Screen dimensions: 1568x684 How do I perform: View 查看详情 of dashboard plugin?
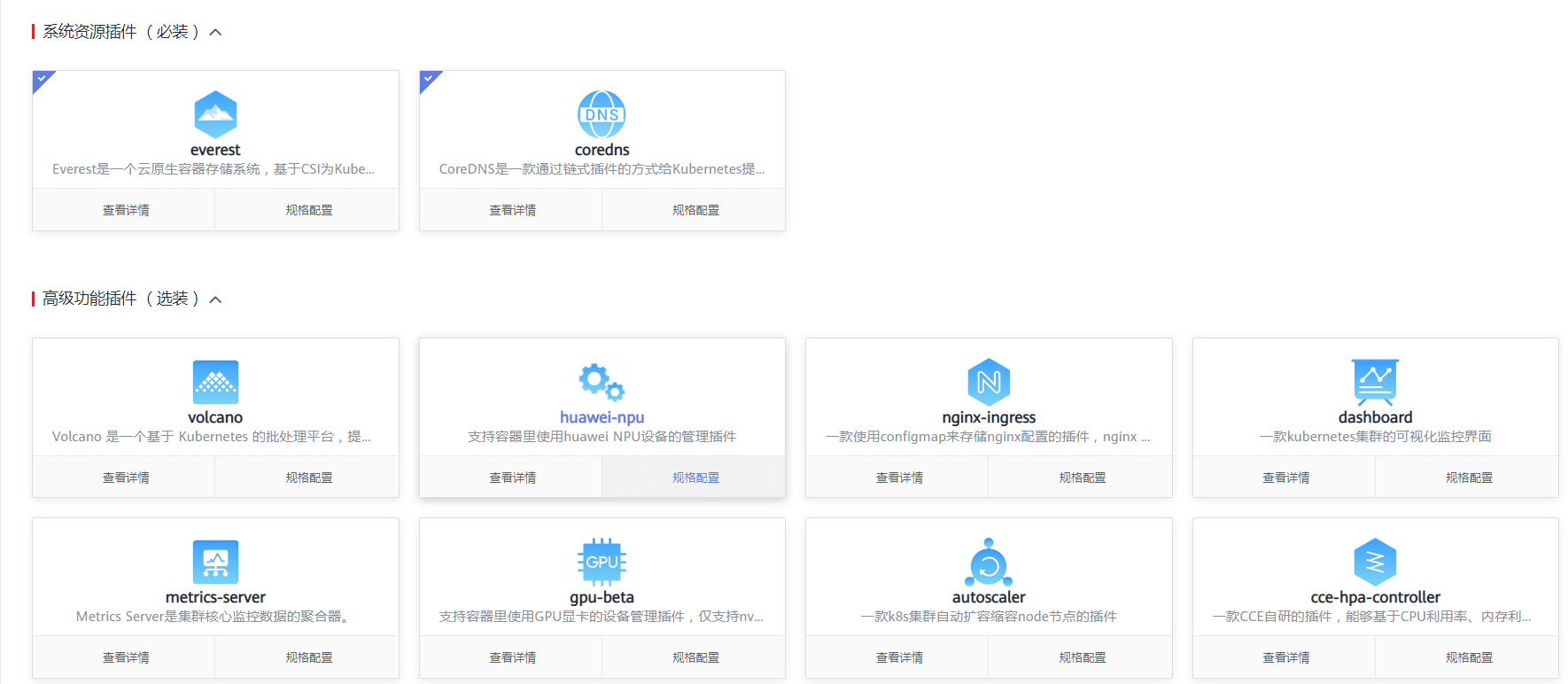pos(1285,478)
